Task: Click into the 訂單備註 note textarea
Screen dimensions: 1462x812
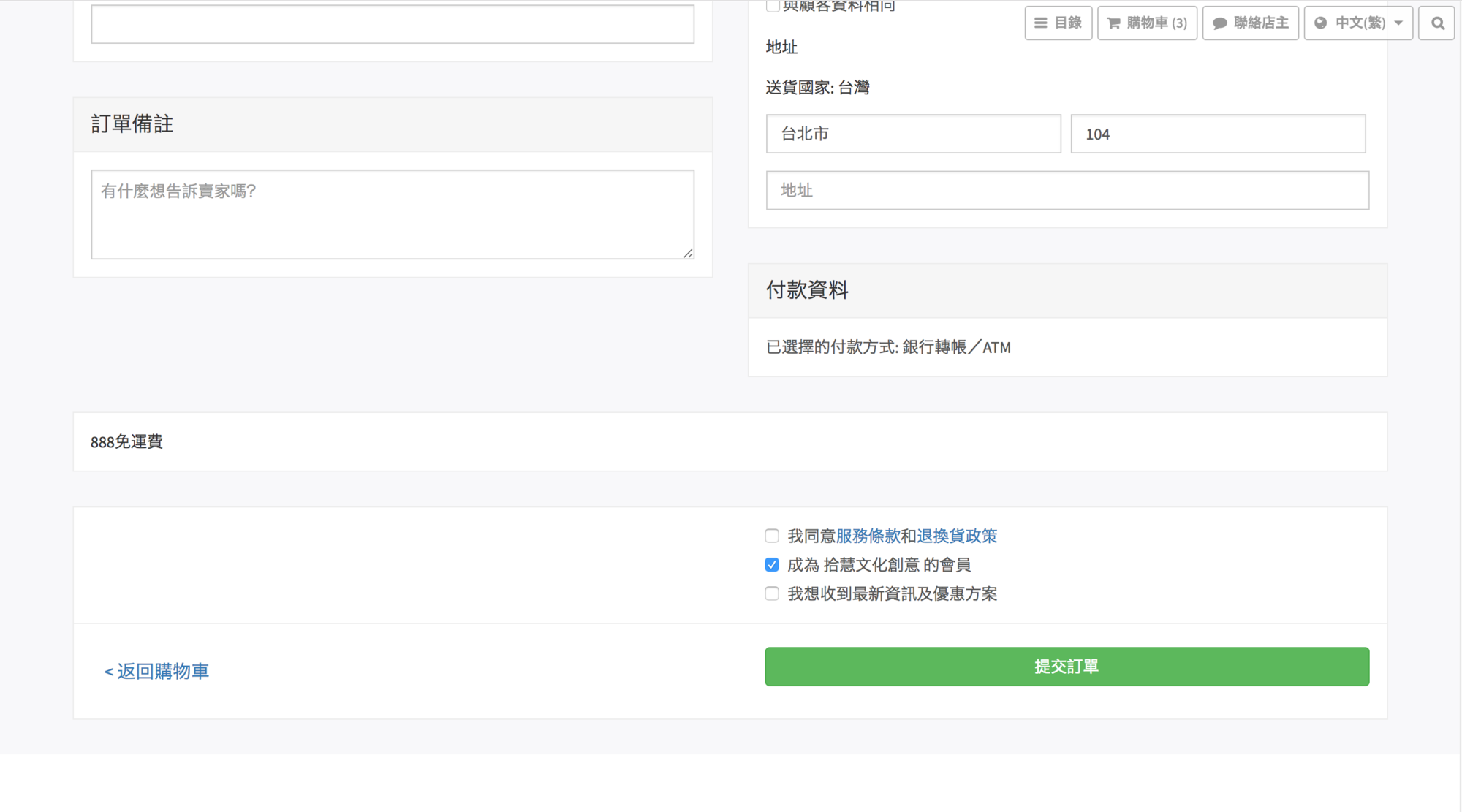Action: click(392, 214)
